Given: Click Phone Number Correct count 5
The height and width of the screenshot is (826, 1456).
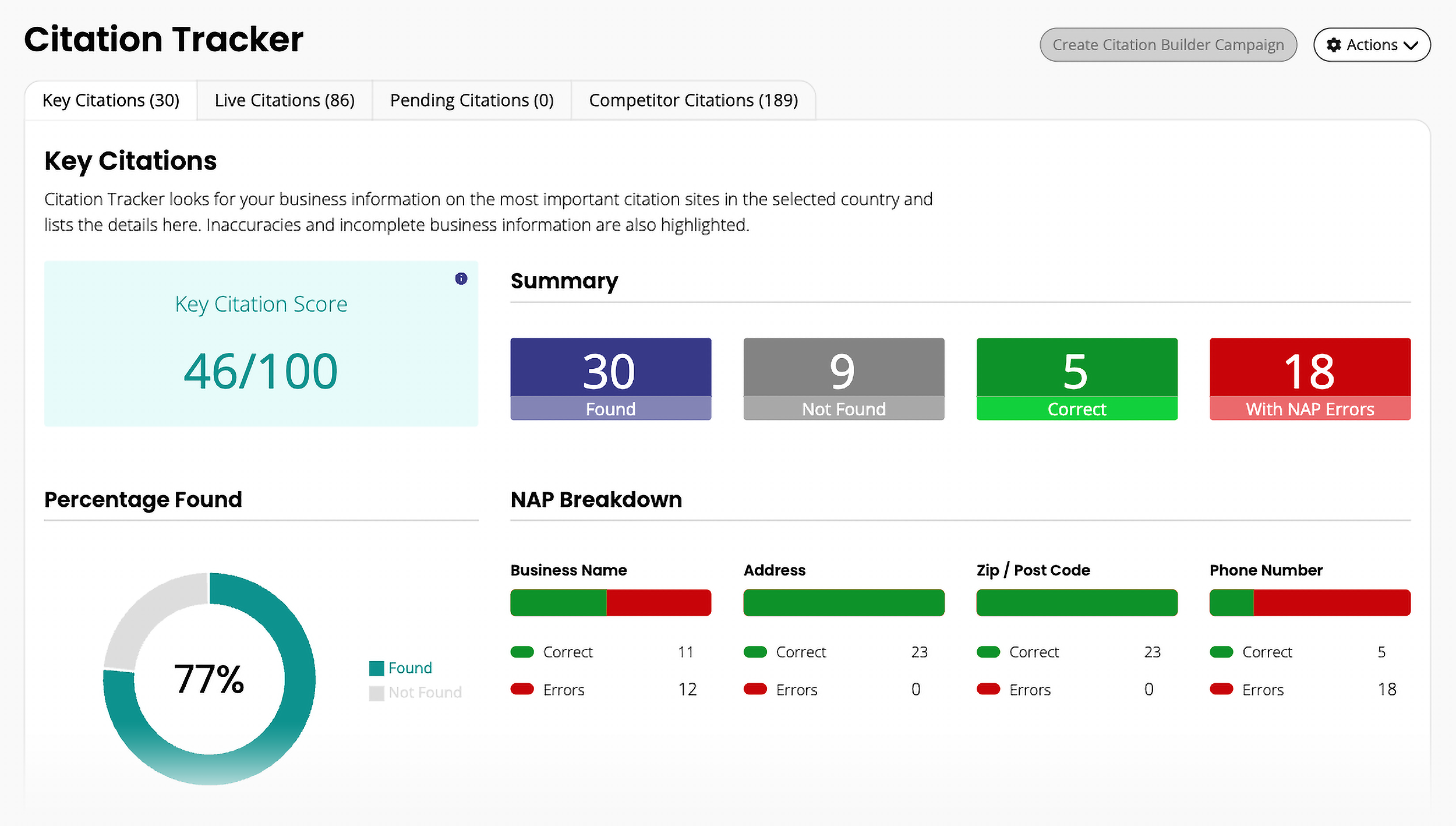Looking at the screenshot, I should point(1381,652).
